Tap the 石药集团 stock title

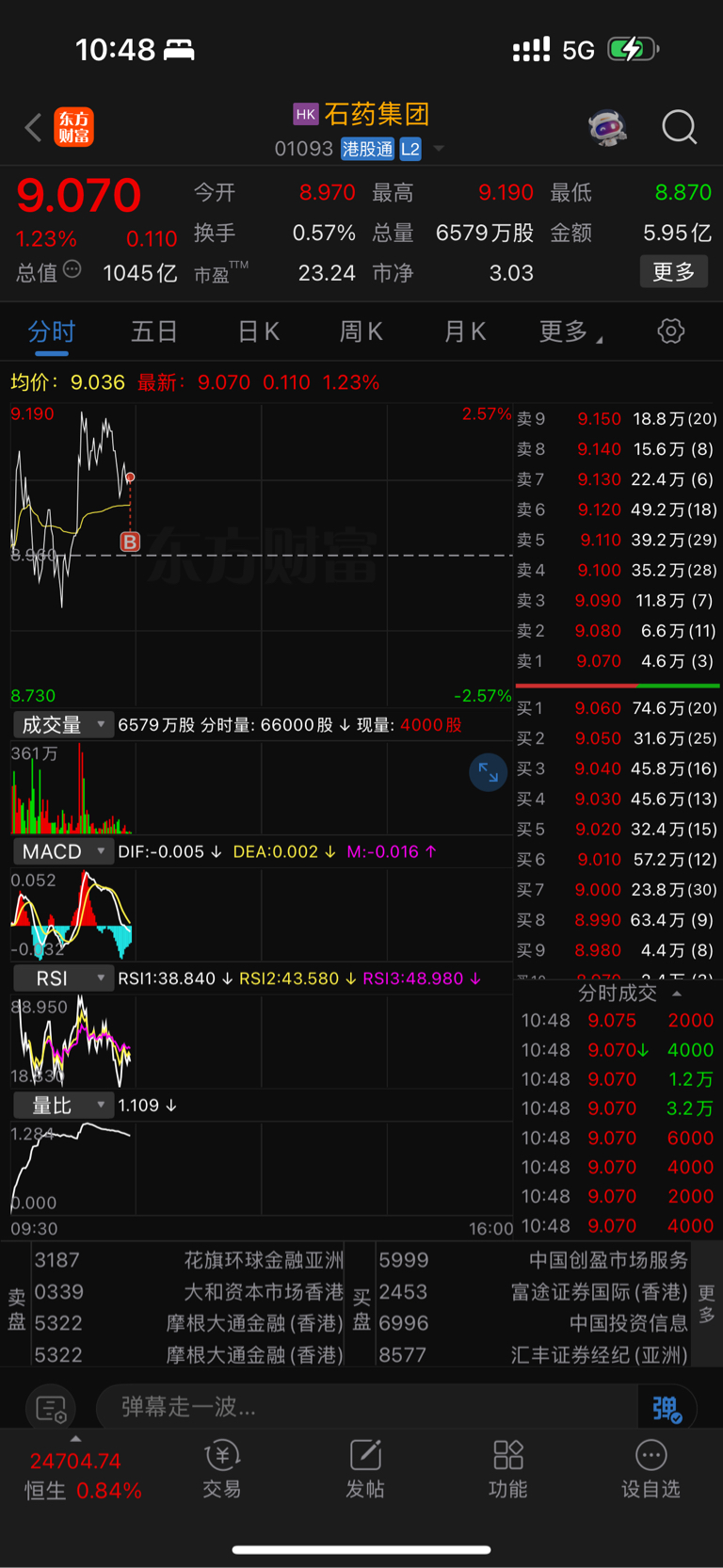pos(377,114)
